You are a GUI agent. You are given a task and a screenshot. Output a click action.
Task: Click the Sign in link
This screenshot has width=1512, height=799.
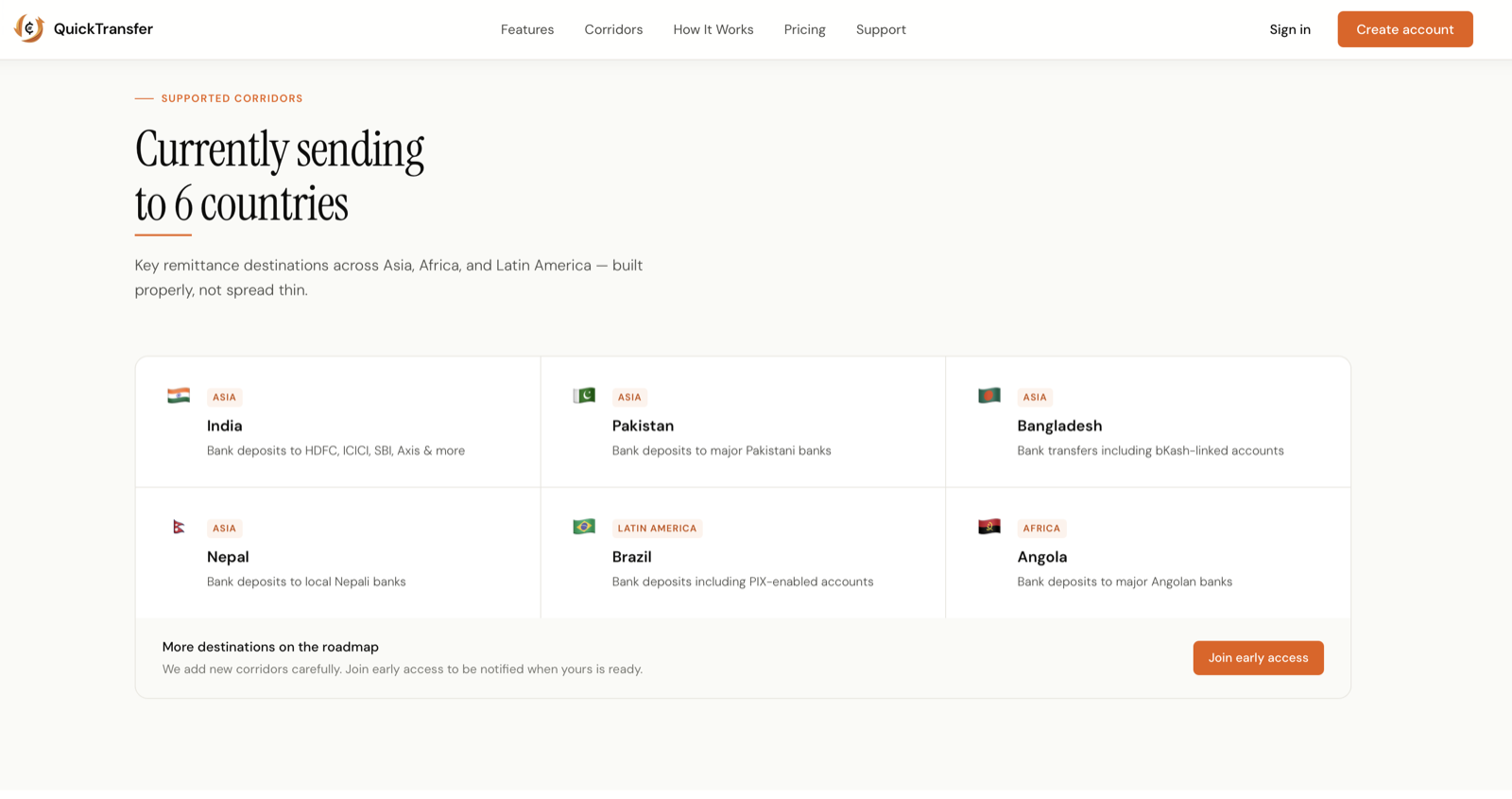click(x=1290, y=29)
